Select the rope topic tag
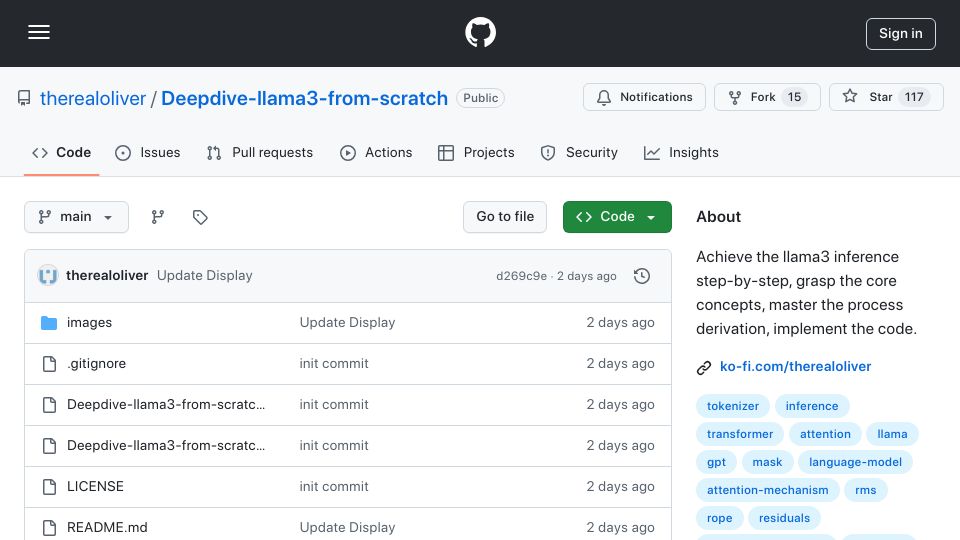960x540 pixels. point(719,519)
